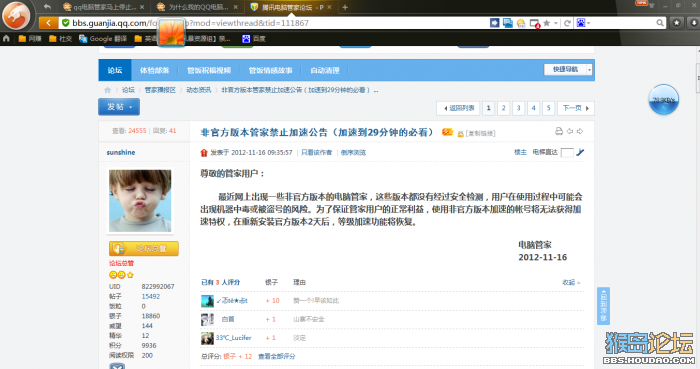Click the message icon below the user stats

point(117,366)
